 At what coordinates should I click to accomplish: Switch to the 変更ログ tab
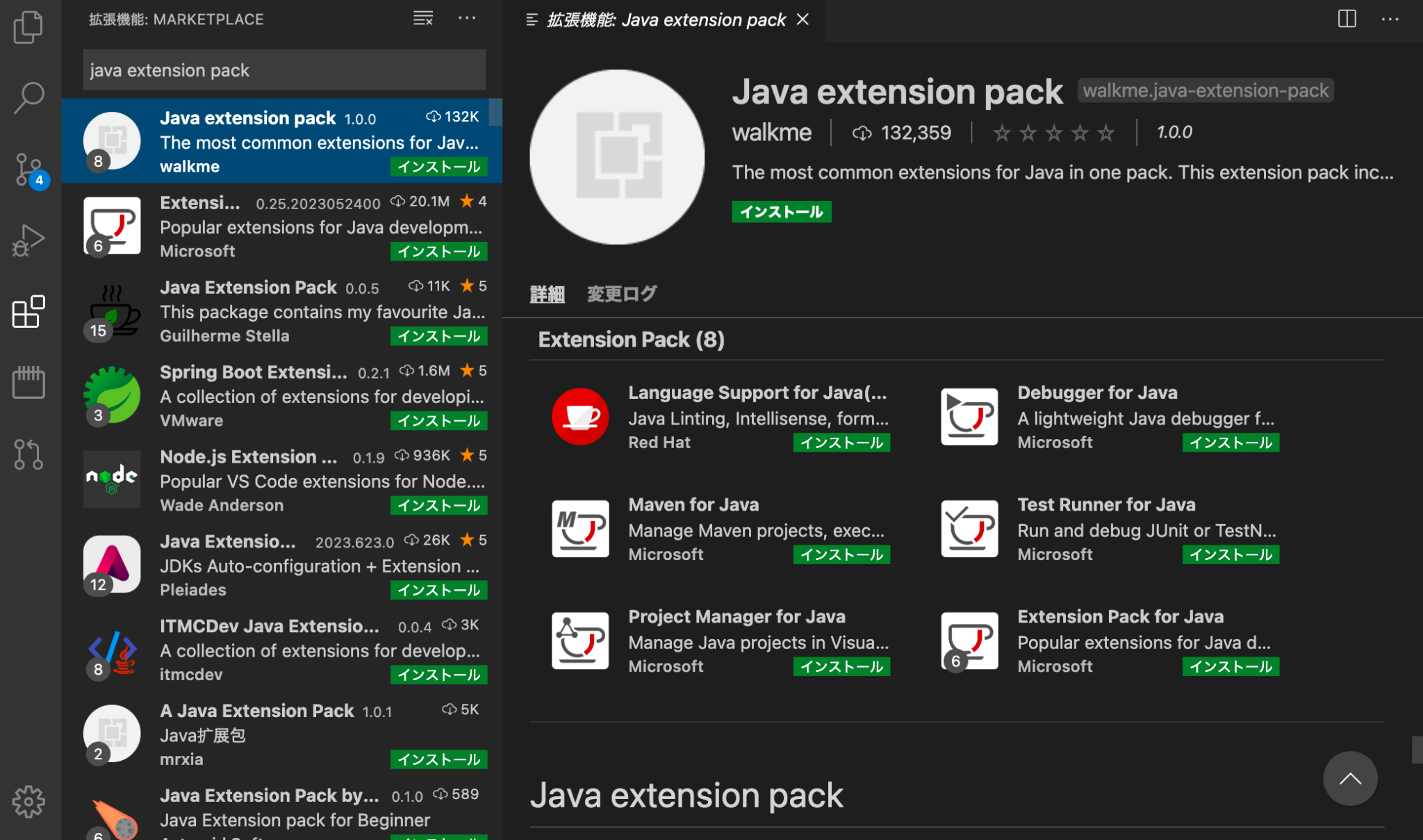tap(621, 294)
